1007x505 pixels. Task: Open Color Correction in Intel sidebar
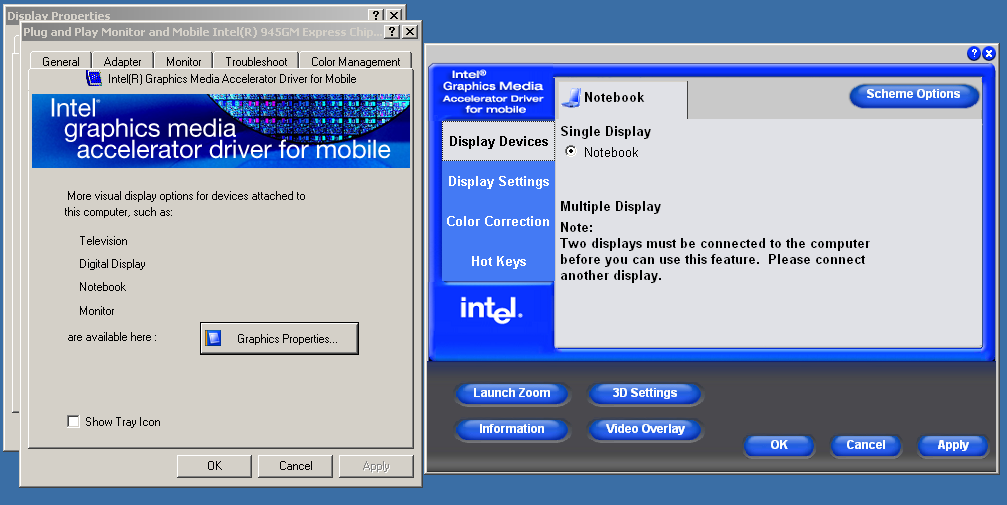click(x=498, y=221)
